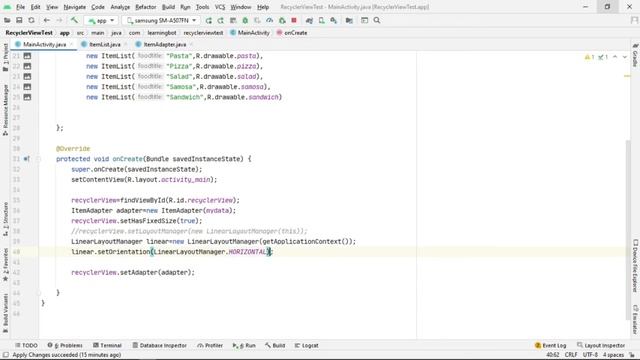Go to next highlighted error arrow
640x360 pixels.
tap(624, 57)
